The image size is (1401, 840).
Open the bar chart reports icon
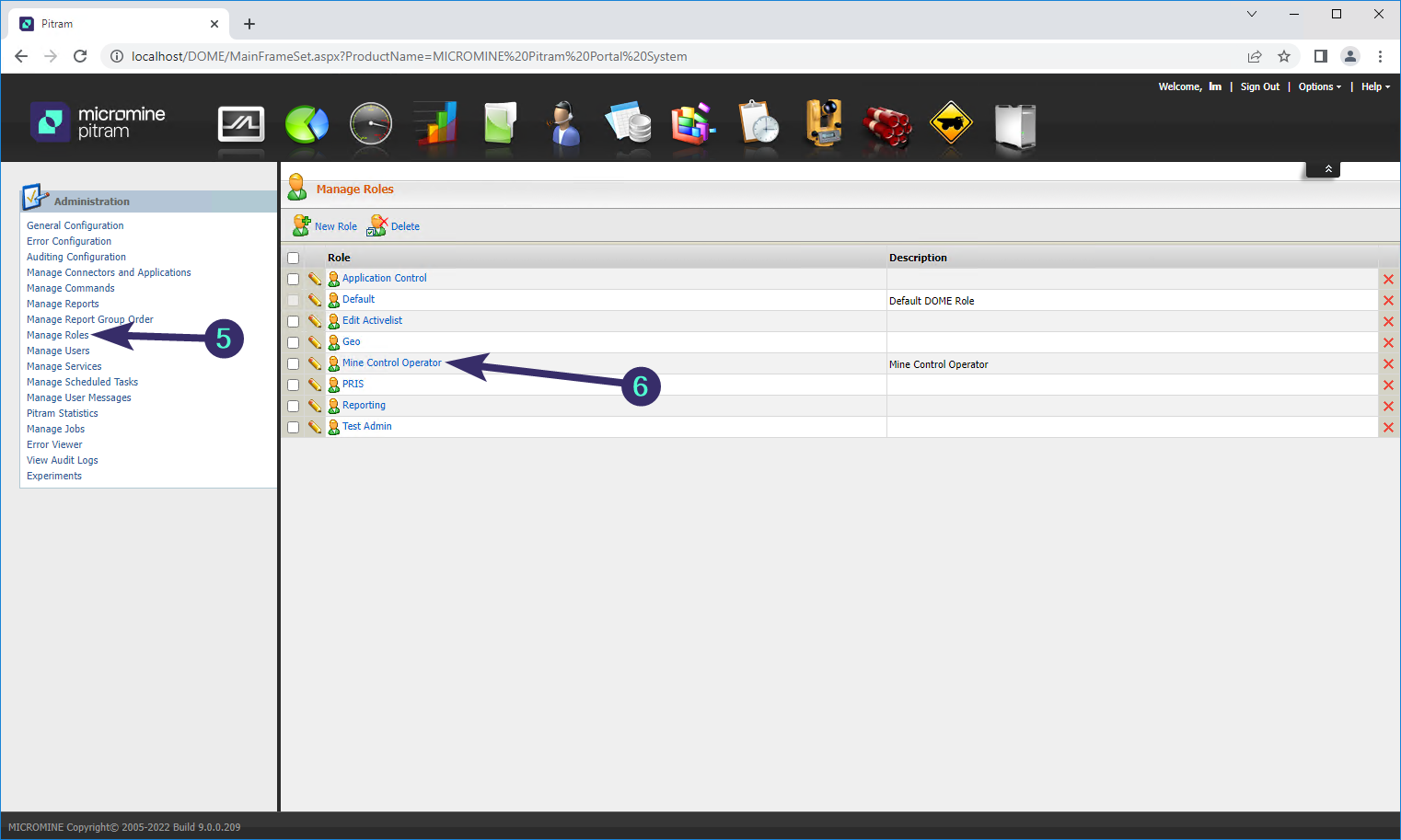(435, 124)
